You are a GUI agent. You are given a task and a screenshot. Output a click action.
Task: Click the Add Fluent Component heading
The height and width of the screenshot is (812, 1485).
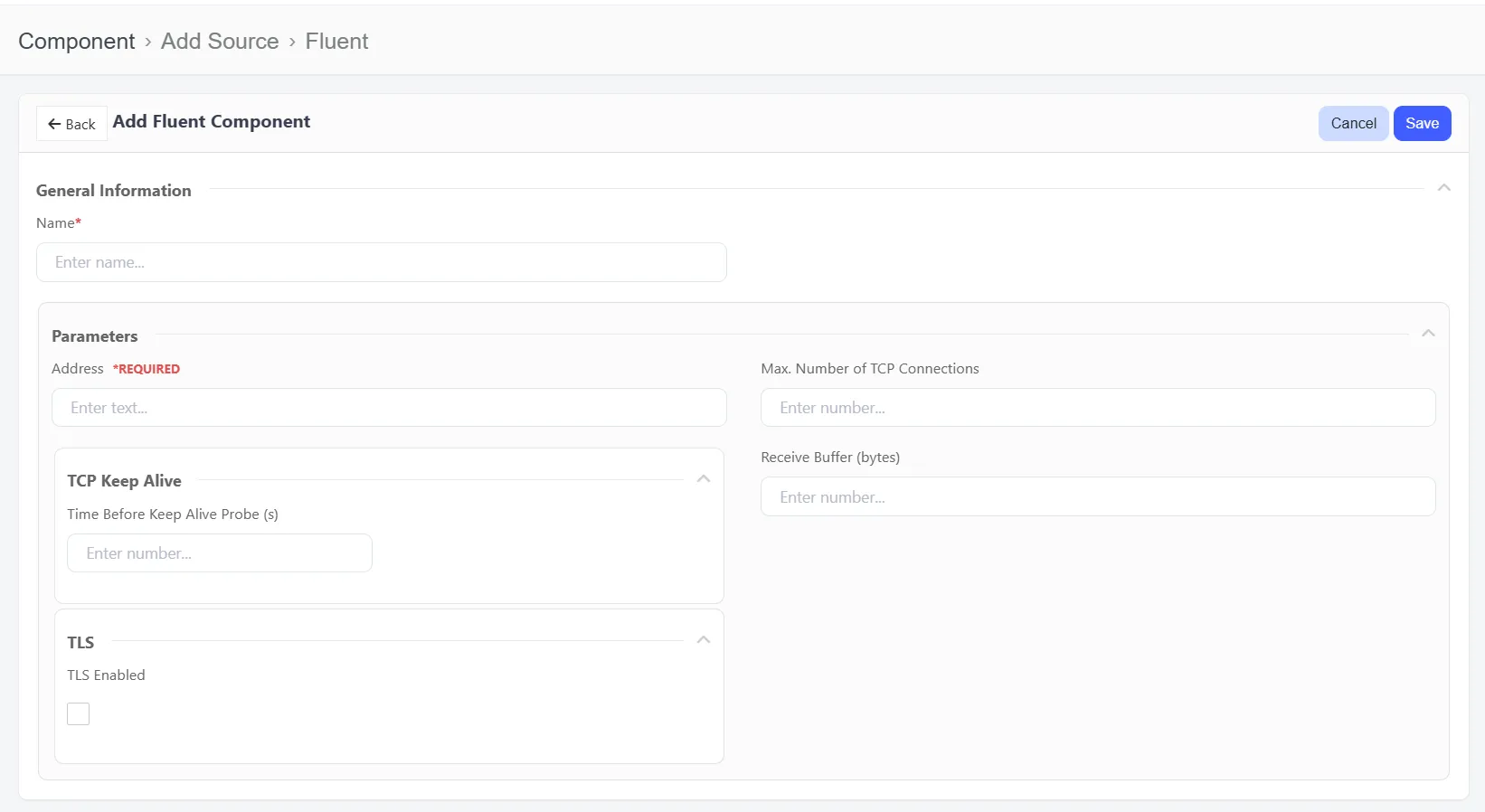pos(212,122)
